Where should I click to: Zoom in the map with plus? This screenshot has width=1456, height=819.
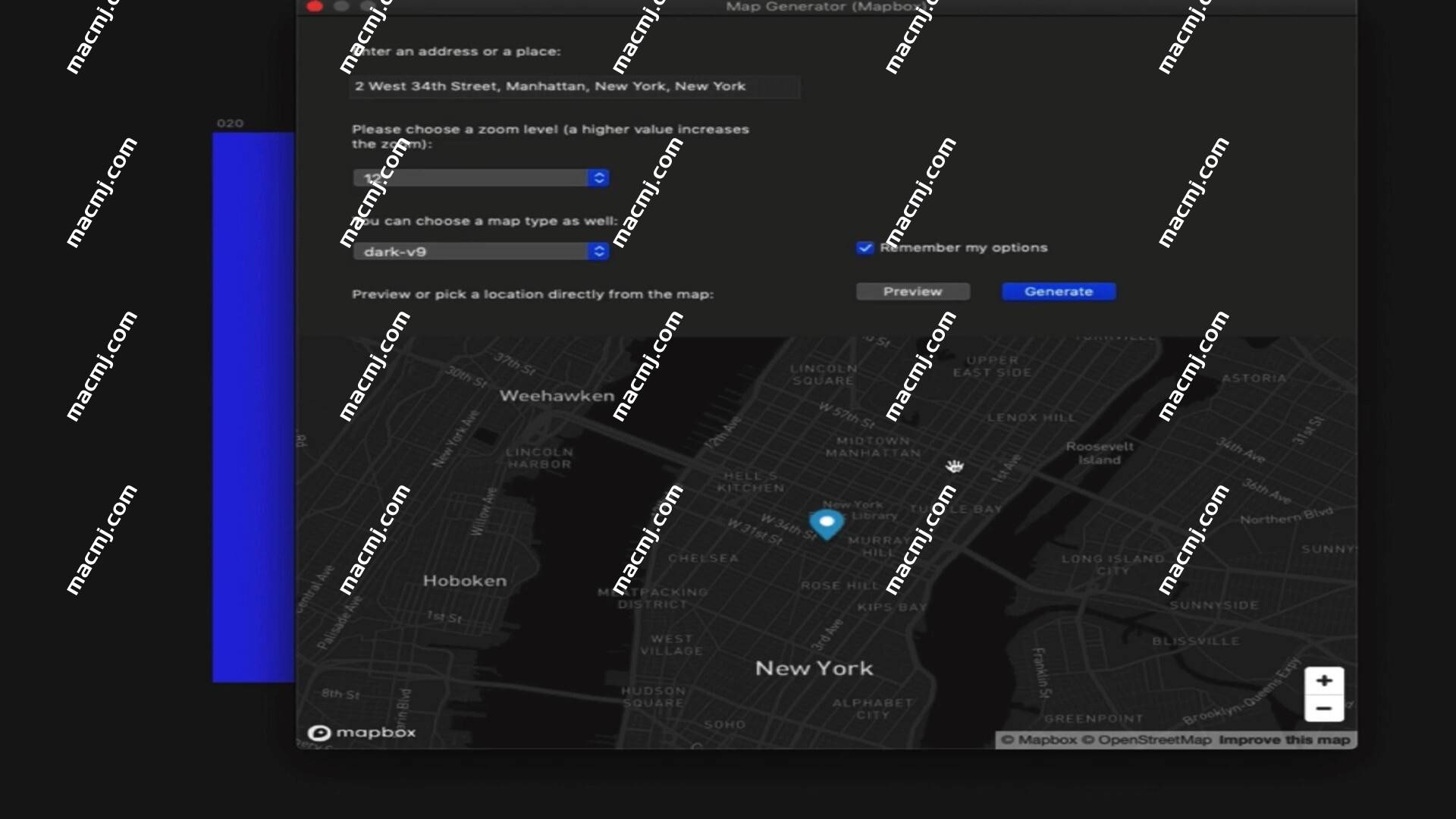click(x=1324, y=681)
